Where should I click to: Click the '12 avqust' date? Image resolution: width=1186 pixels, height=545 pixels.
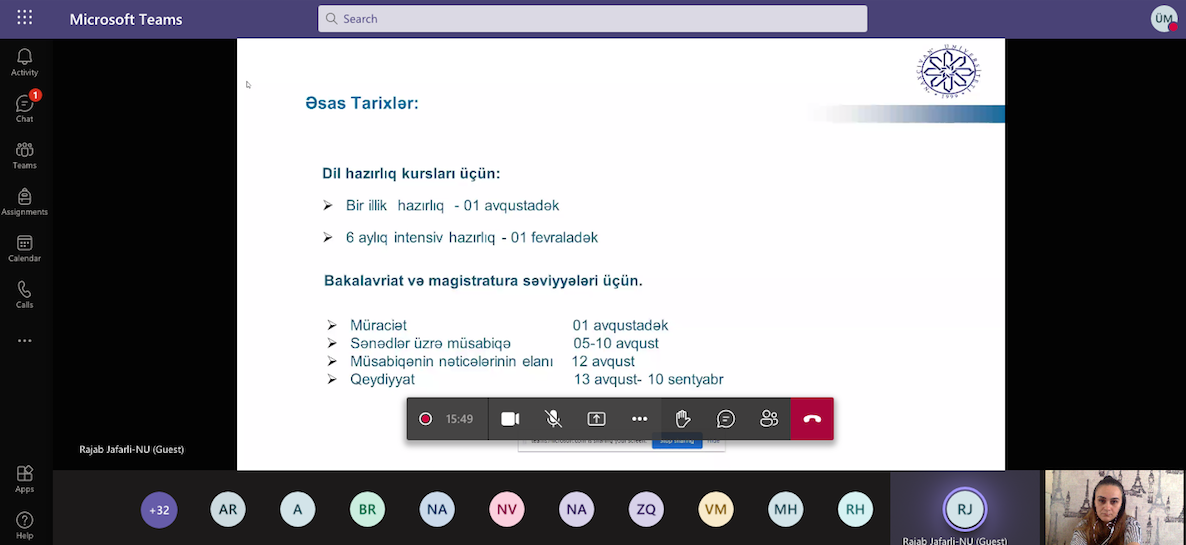click(603, 361)
